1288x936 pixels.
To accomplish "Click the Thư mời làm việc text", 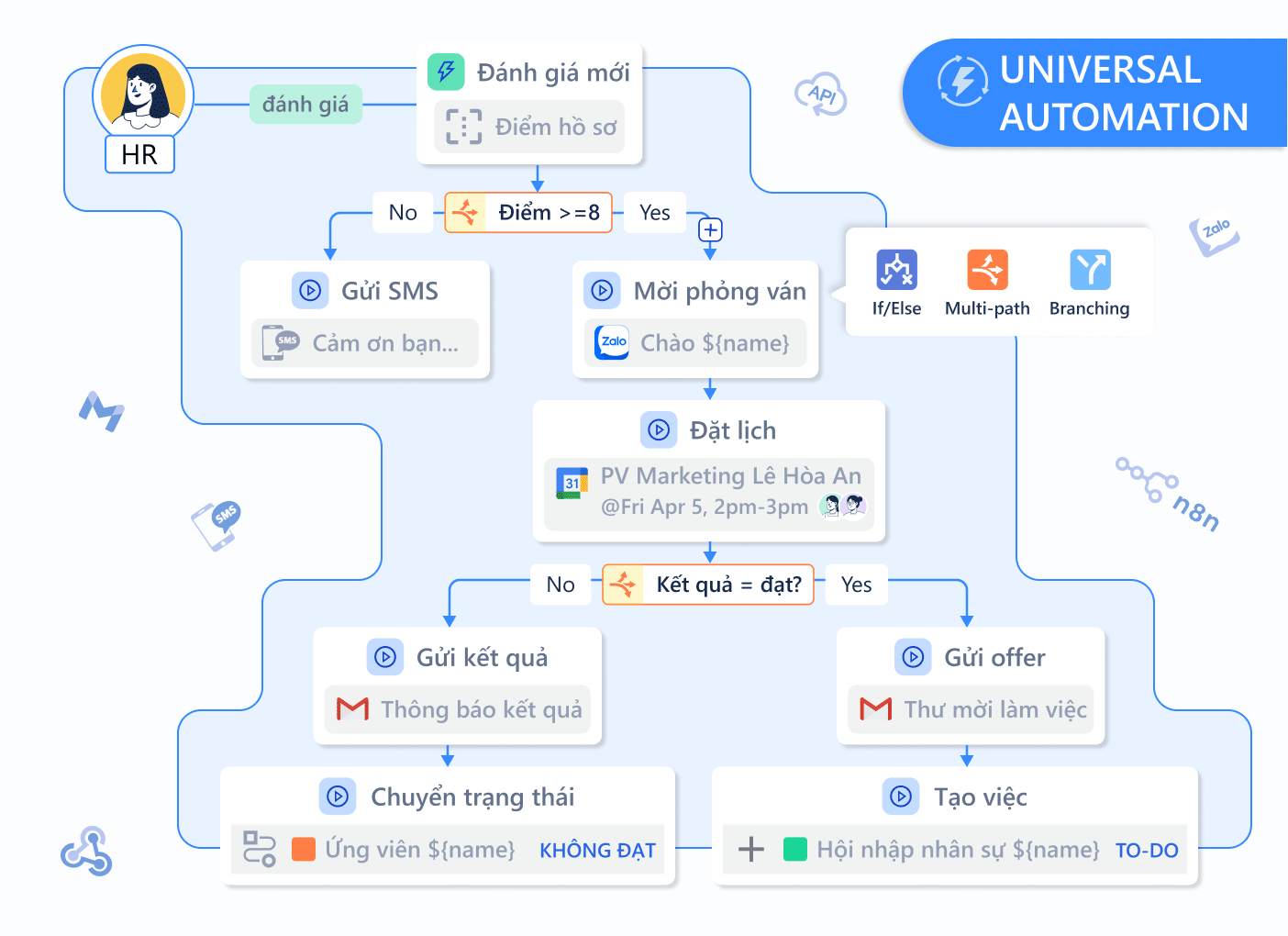I will (995, 709).
